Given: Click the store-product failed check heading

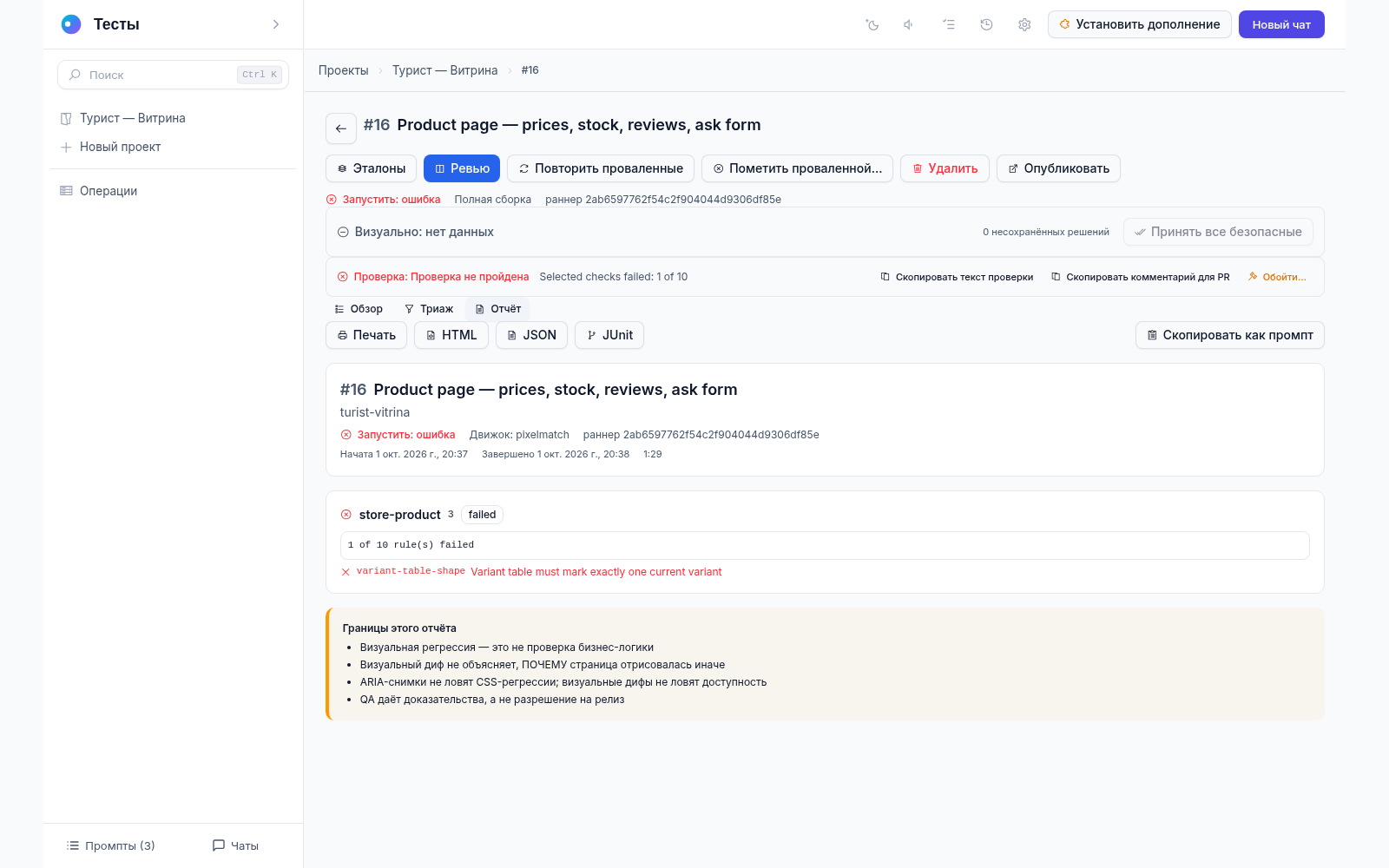Looking at the screenshot, I should pyautogui.click(x=400, y=515).
